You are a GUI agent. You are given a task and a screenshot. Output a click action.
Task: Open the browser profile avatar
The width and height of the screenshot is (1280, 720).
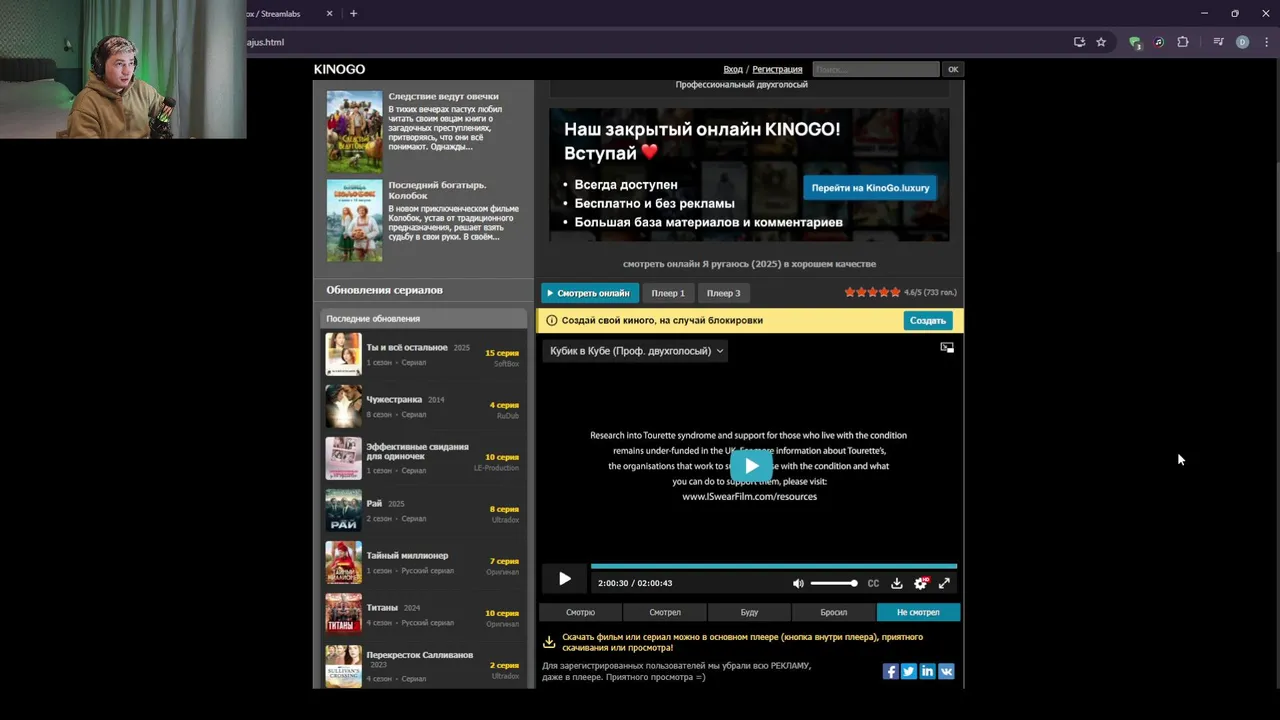click(1242, 42)
